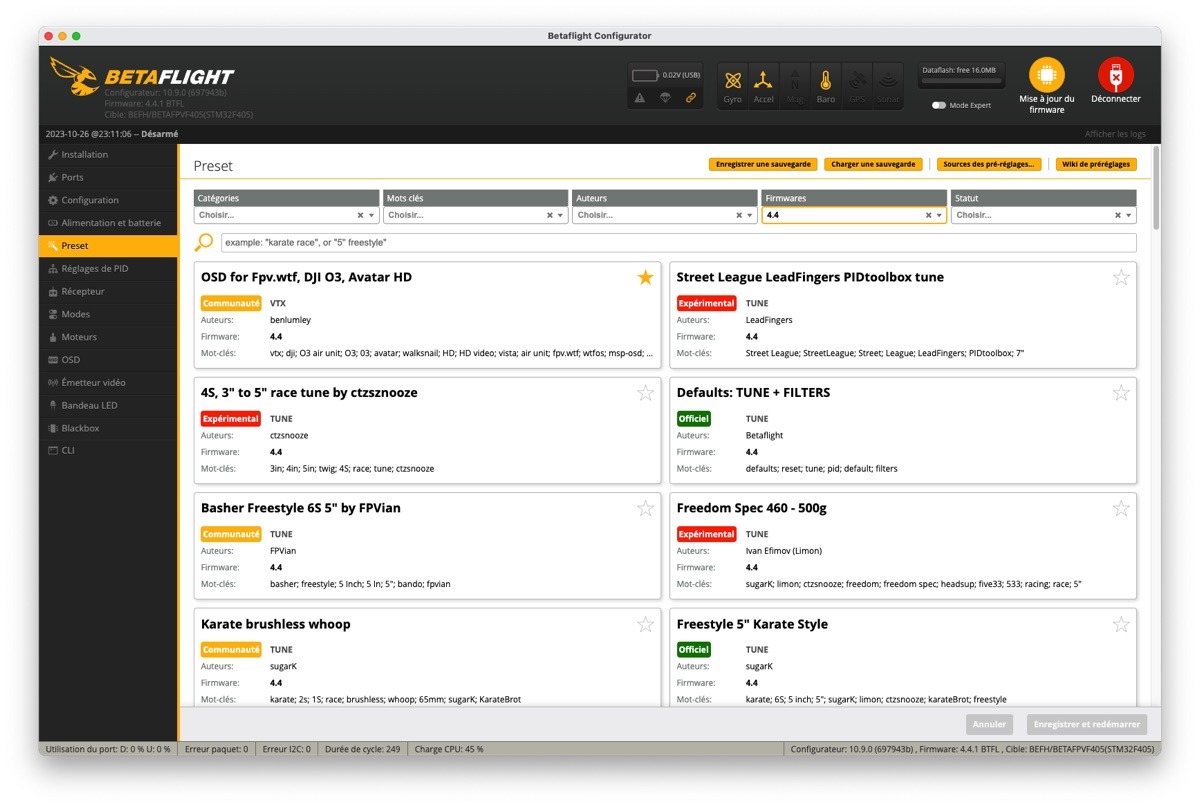The image size is (1200, 807).
Task: Open the Récepteur tab
Action: pos(108,291)
